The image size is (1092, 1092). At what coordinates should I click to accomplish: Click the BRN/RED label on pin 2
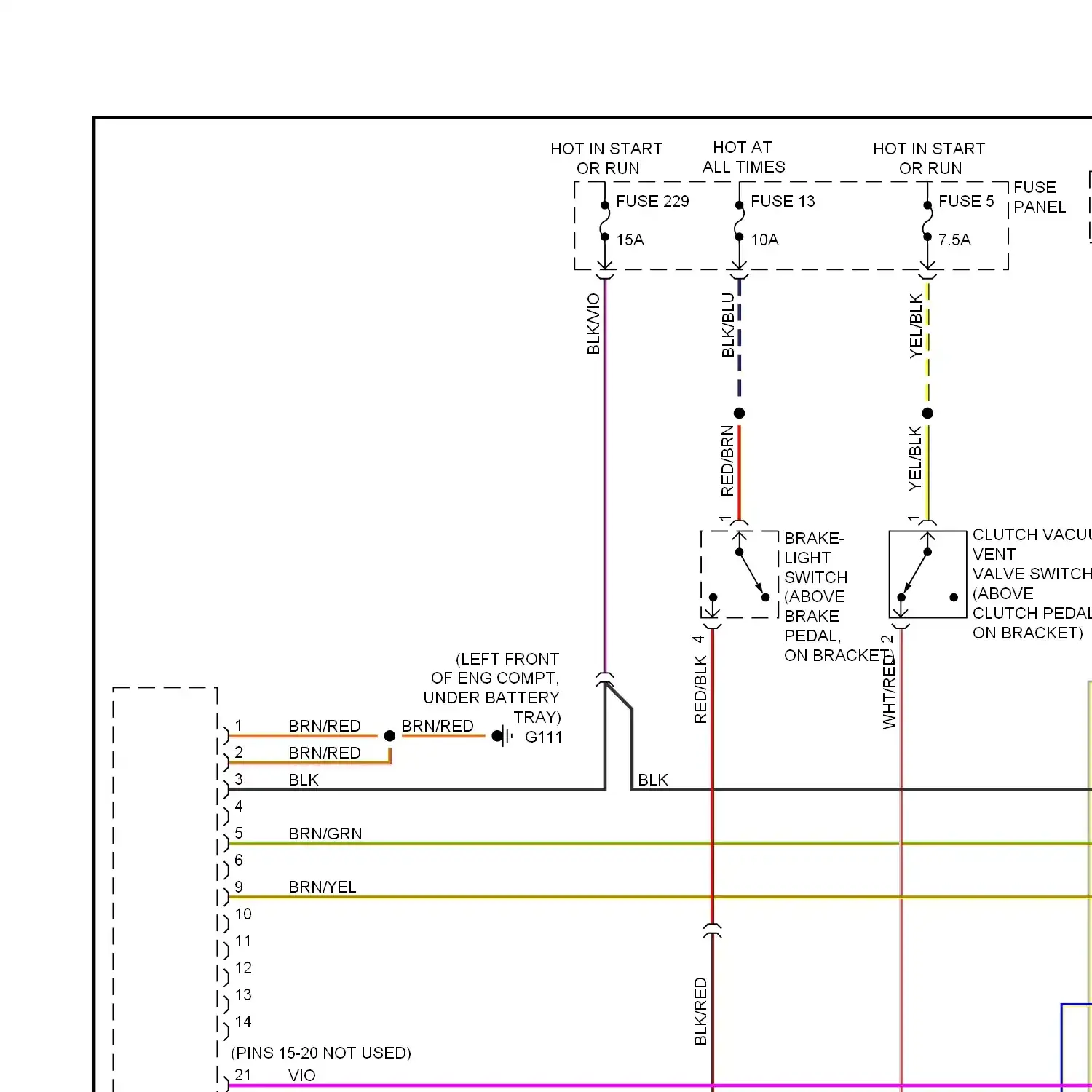coord(325,753)
